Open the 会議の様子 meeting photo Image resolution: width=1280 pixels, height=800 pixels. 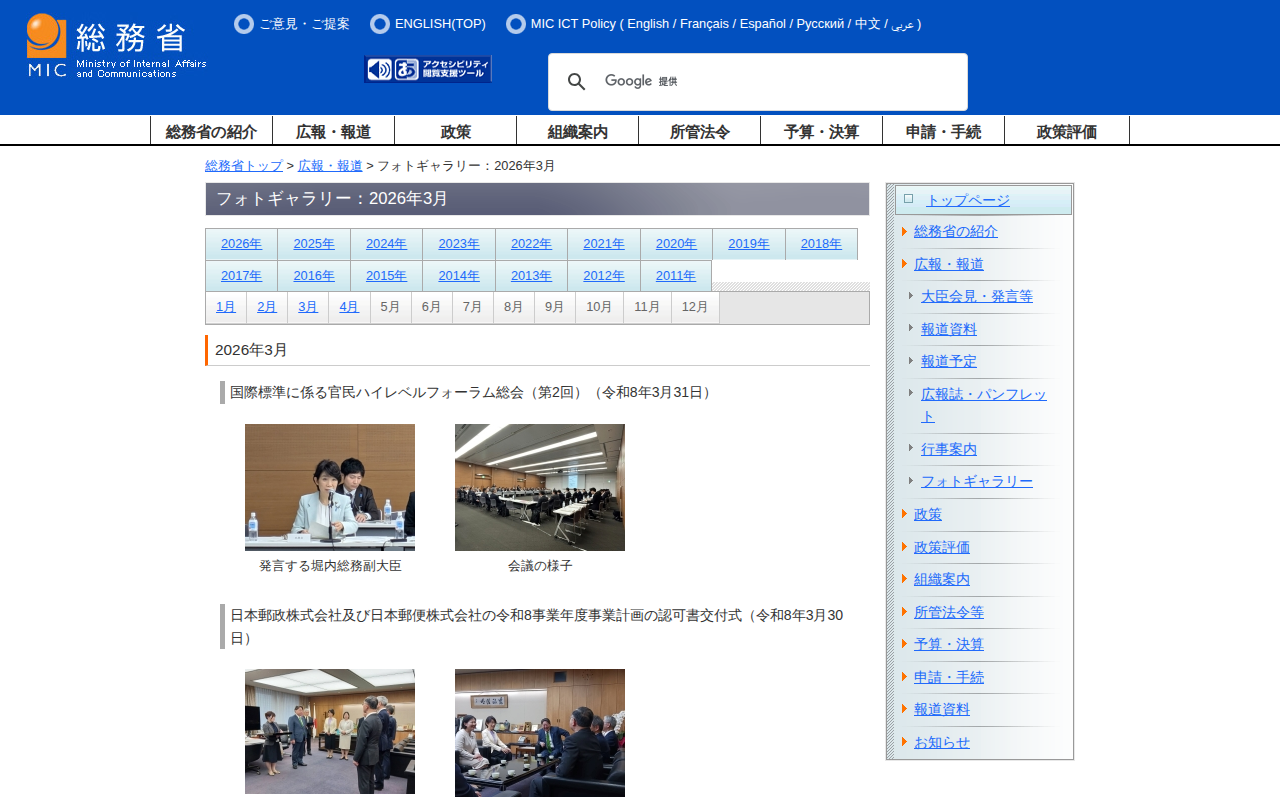540,487
